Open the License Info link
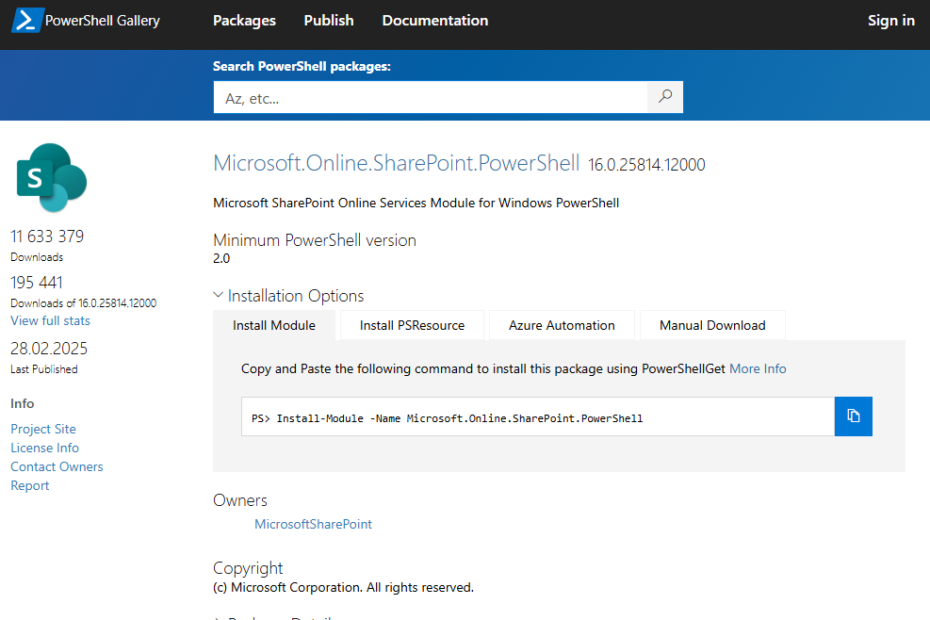930x620 pixels. click(x=44, y=448)
